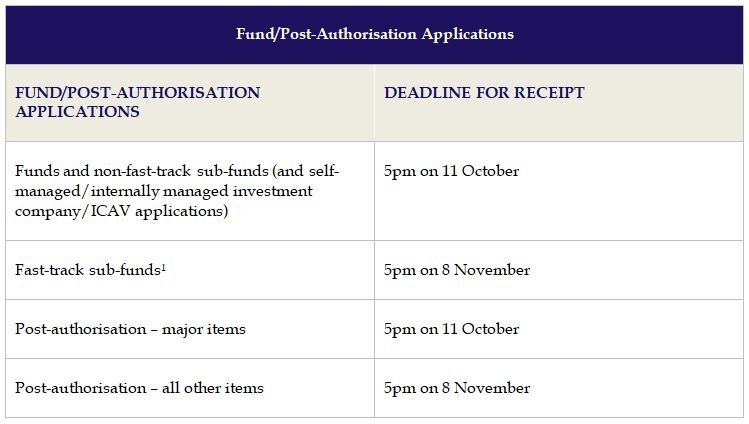749x424 pixels.
Task: Click the word 'RECEIPT' in column header
Action: coord(550,93)
